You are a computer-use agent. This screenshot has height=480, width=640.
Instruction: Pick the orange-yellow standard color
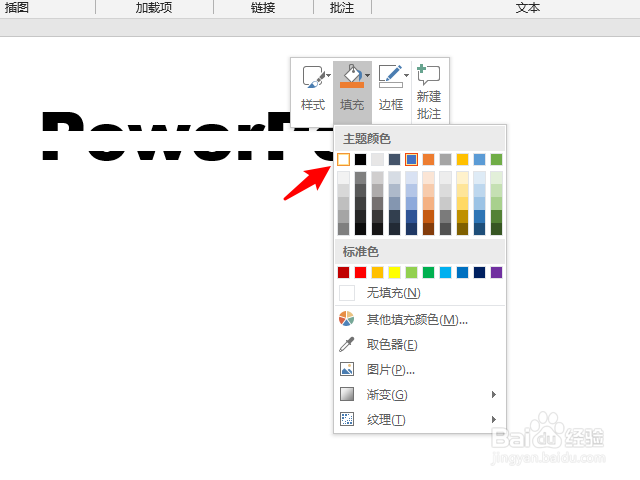coord(378,272)
